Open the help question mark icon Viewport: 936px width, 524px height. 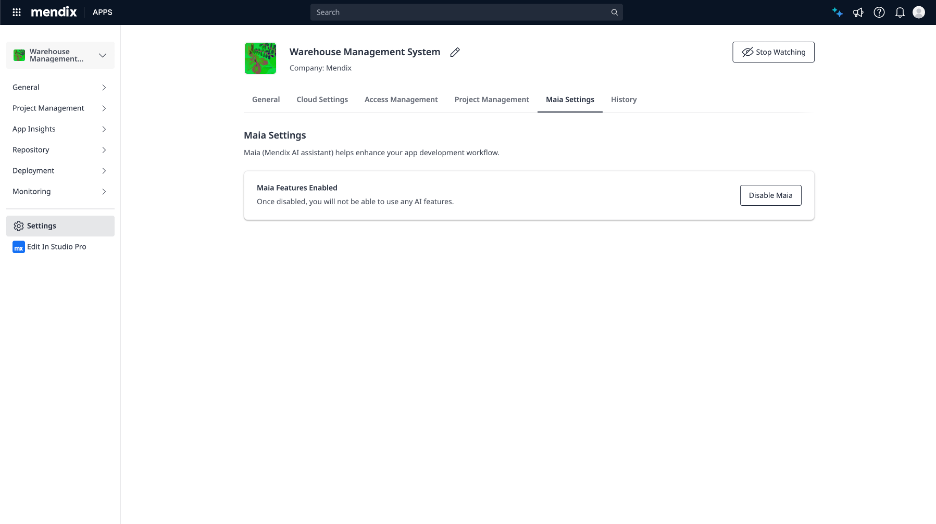879,12
